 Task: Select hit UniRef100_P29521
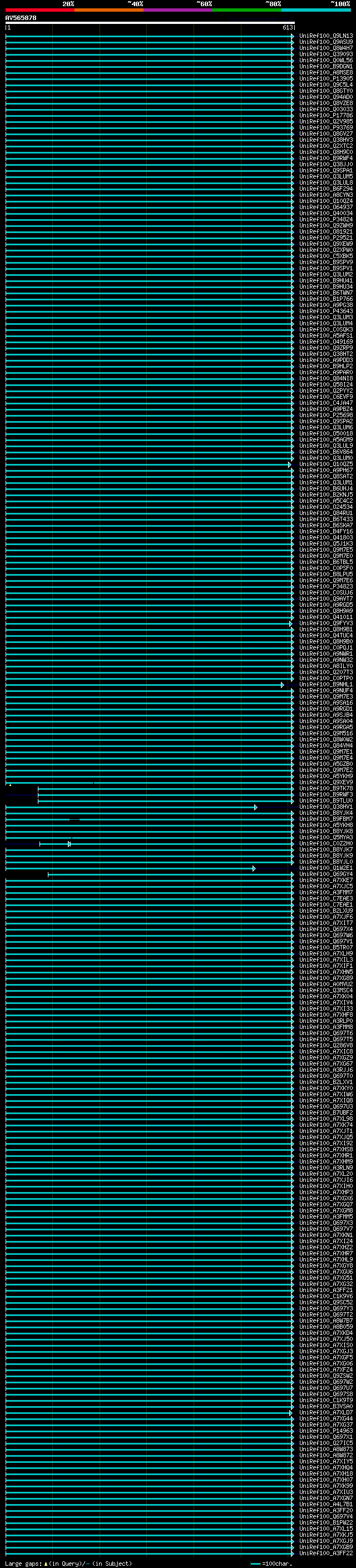coord(326,238)
